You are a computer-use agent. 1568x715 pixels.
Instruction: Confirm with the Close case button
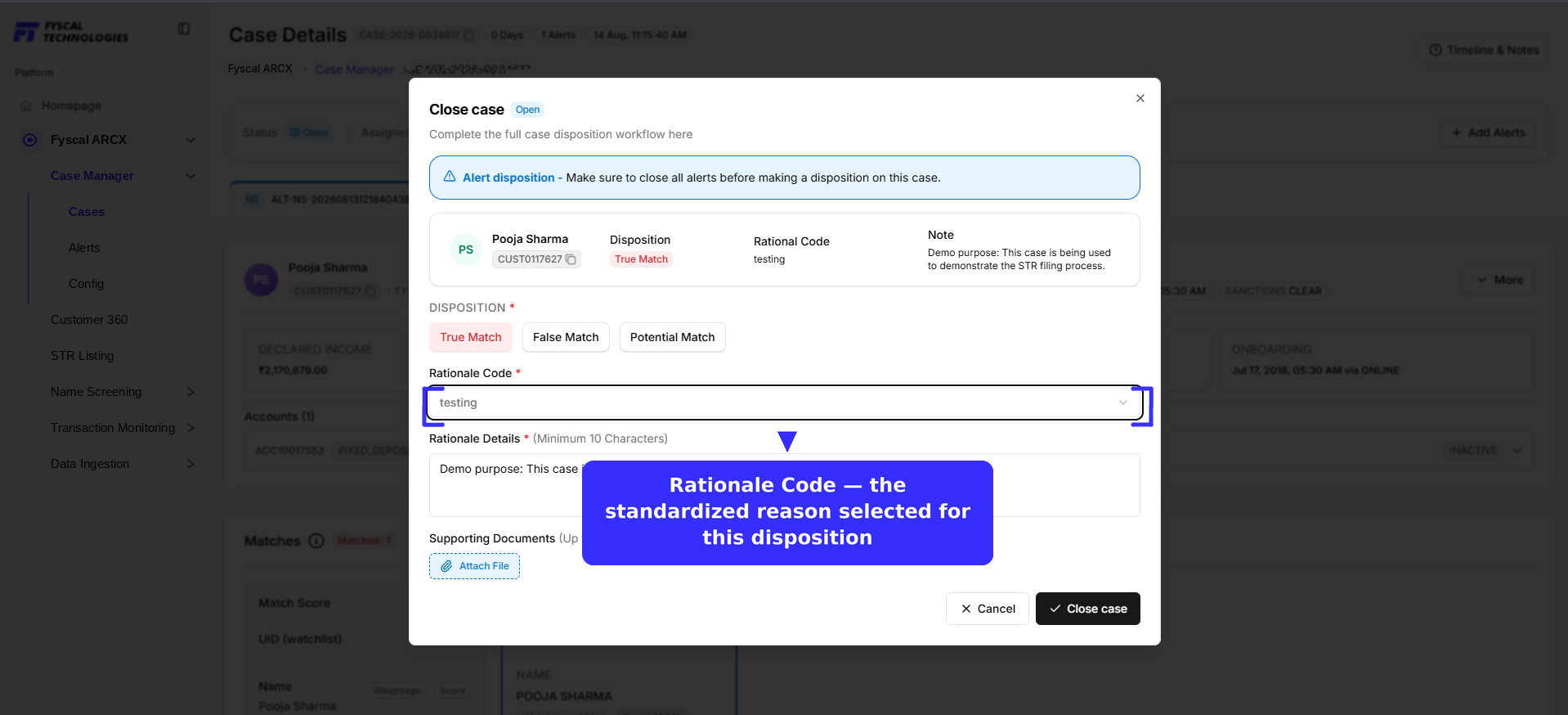(1088, 609)
